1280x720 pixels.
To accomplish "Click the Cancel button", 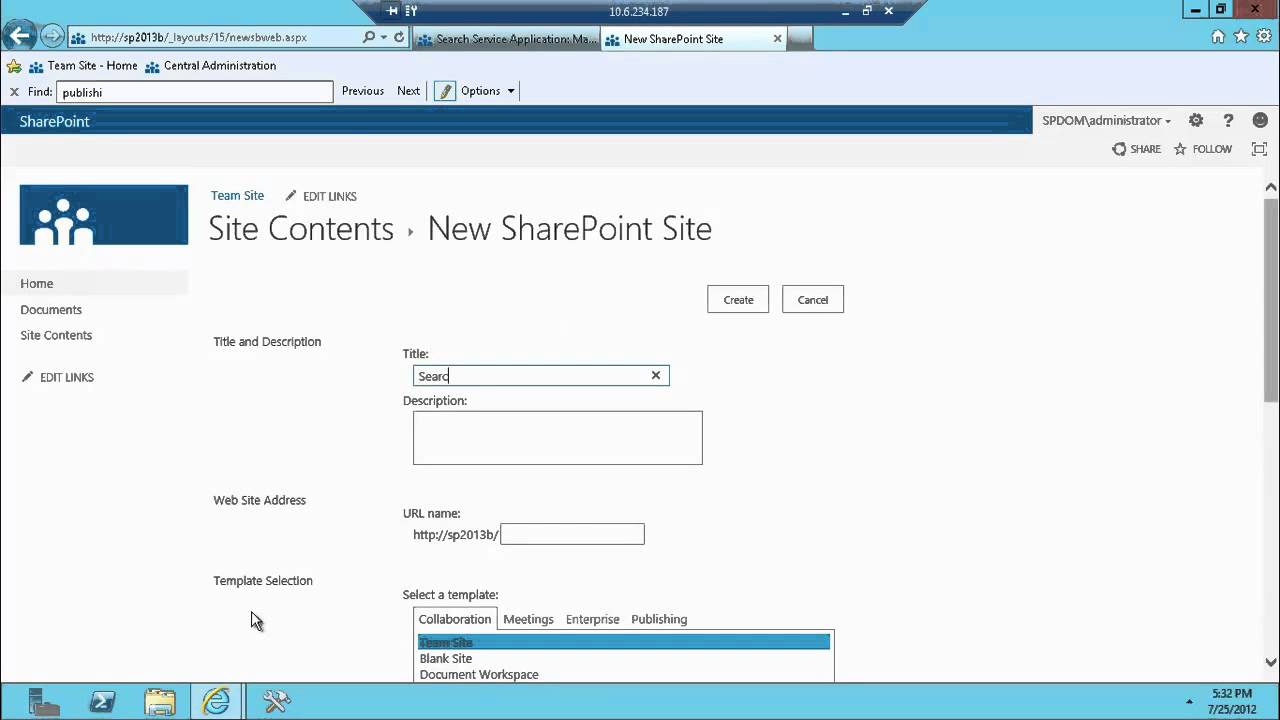I will click(x=813, y=300).
